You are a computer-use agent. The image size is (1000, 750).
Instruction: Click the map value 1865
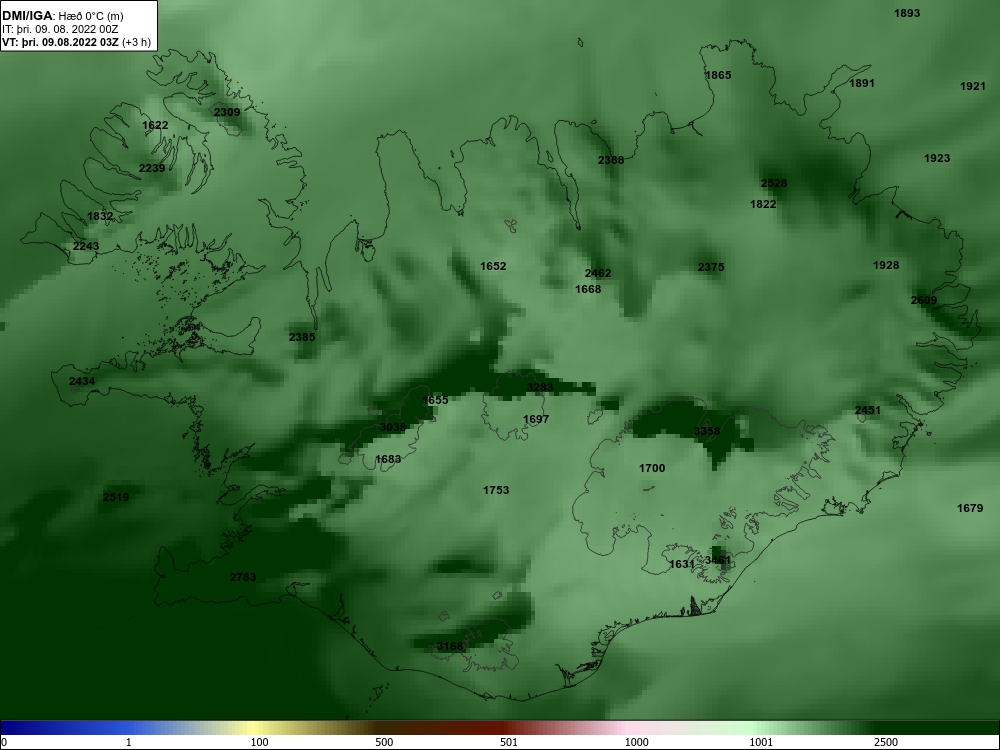point(718,75)
